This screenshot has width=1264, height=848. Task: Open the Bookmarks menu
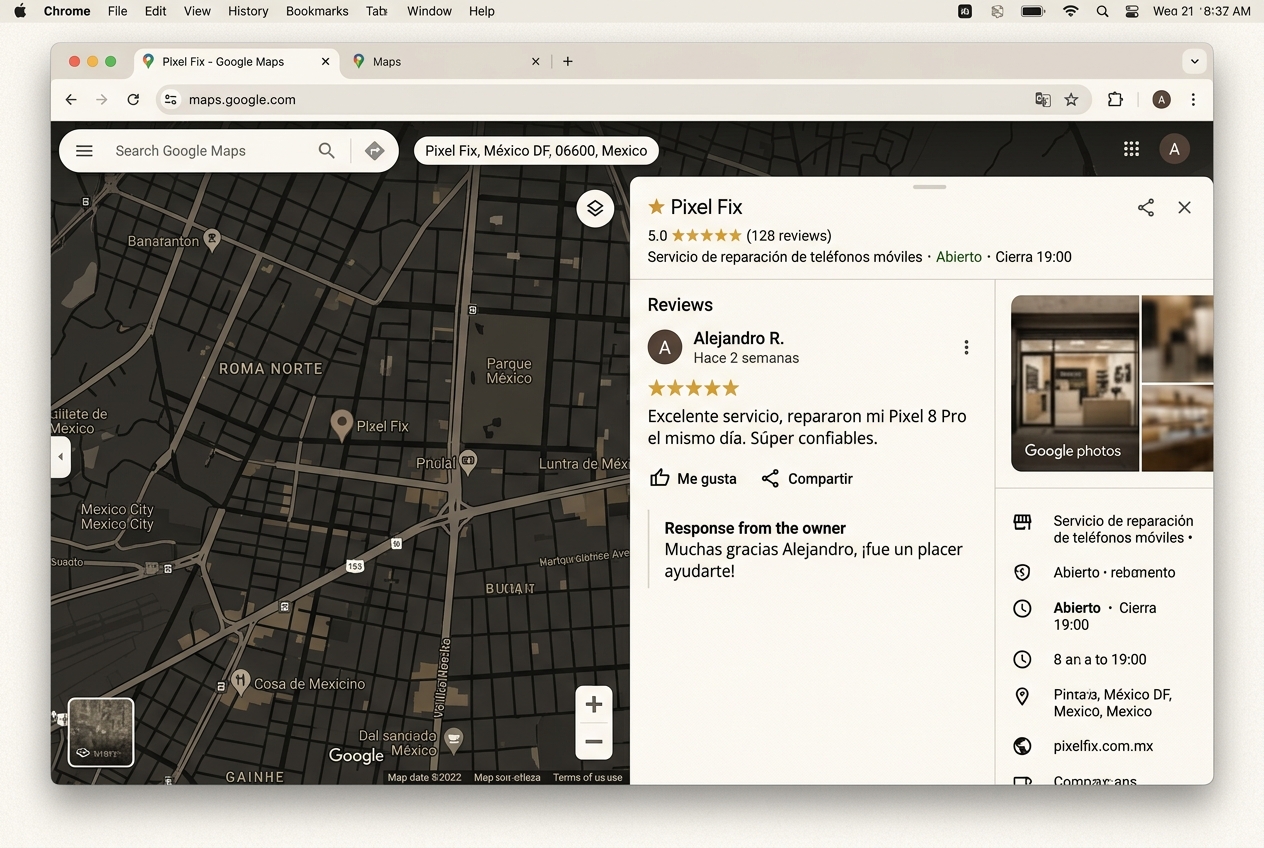coord(317,11)
